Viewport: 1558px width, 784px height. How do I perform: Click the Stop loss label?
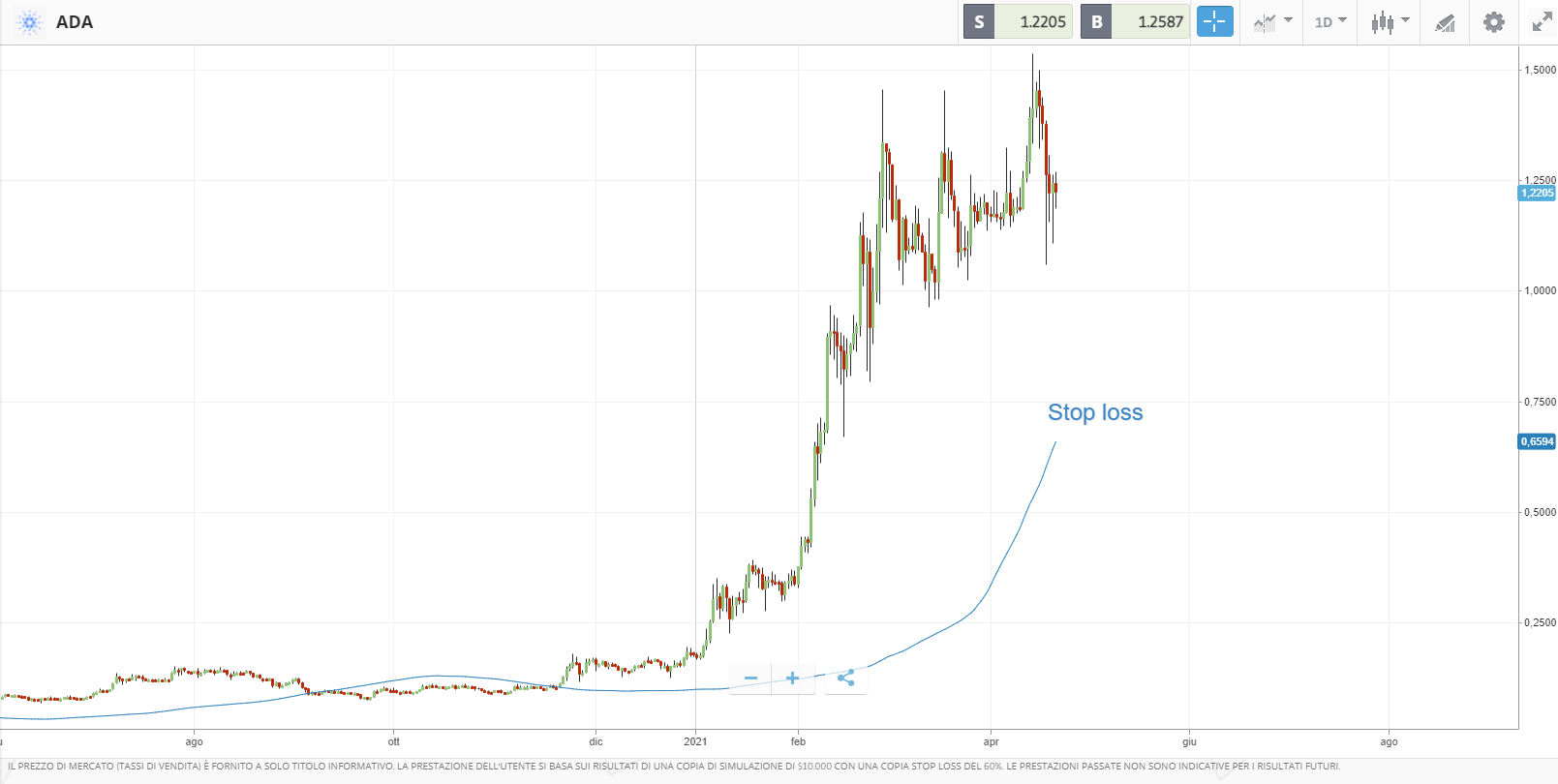[x=1095, y=412]
